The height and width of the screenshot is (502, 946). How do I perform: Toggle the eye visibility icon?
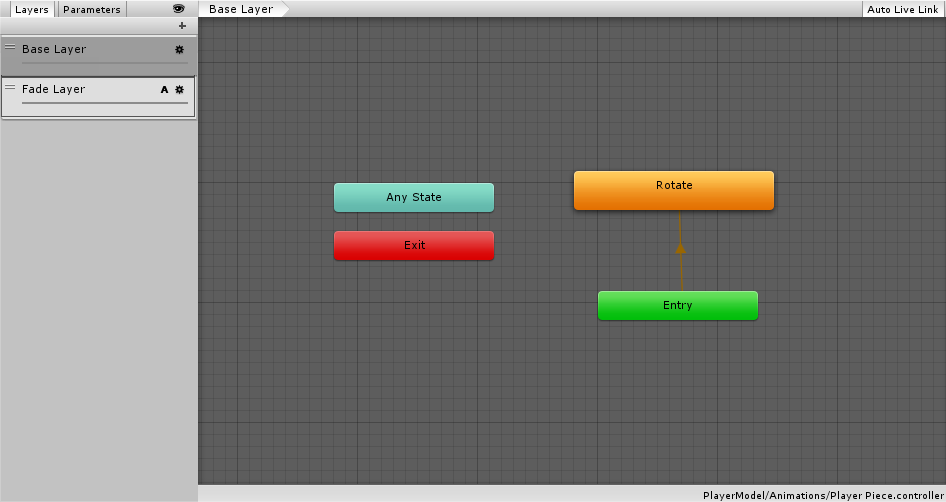click(179, 8)
